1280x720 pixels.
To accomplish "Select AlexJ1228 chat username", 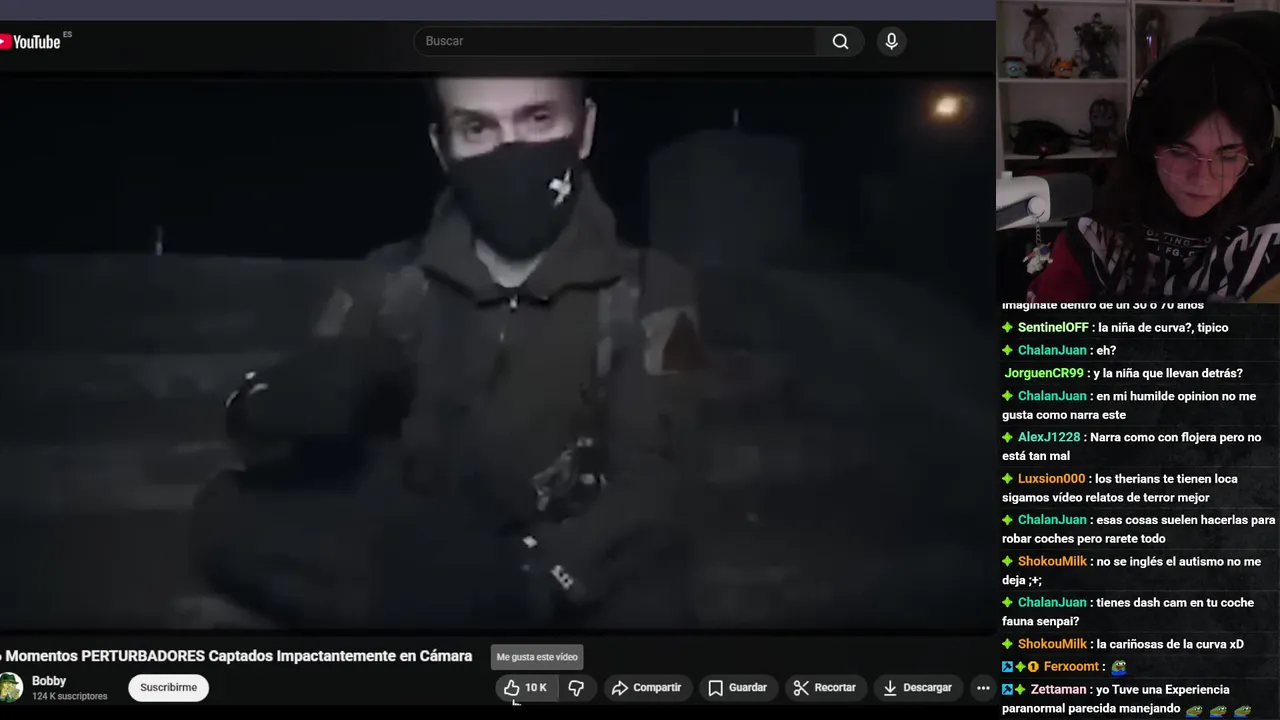I will [1049, 437].
